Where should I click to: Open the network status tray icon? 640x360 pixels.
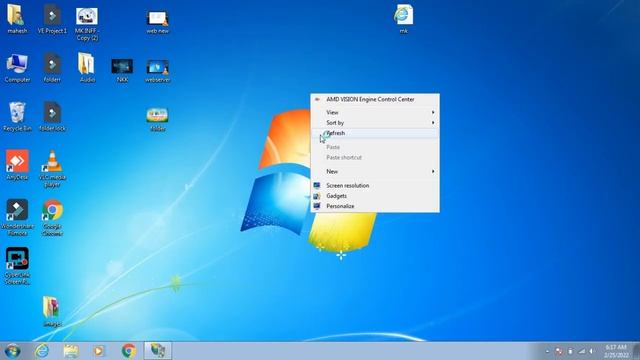coord(582,351)
